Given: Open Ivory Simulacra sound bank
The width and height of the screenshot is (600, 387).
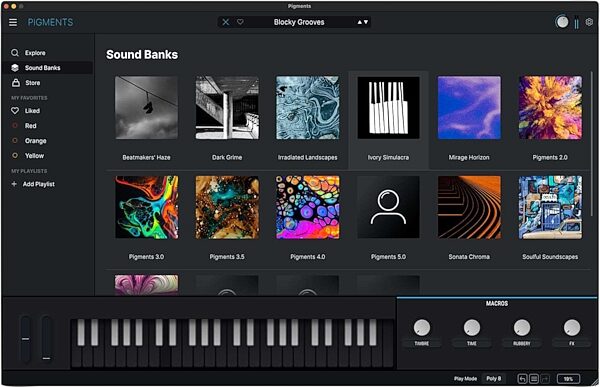Looking at the screenshot, I should pyautogui.click(x=388, y=108).
